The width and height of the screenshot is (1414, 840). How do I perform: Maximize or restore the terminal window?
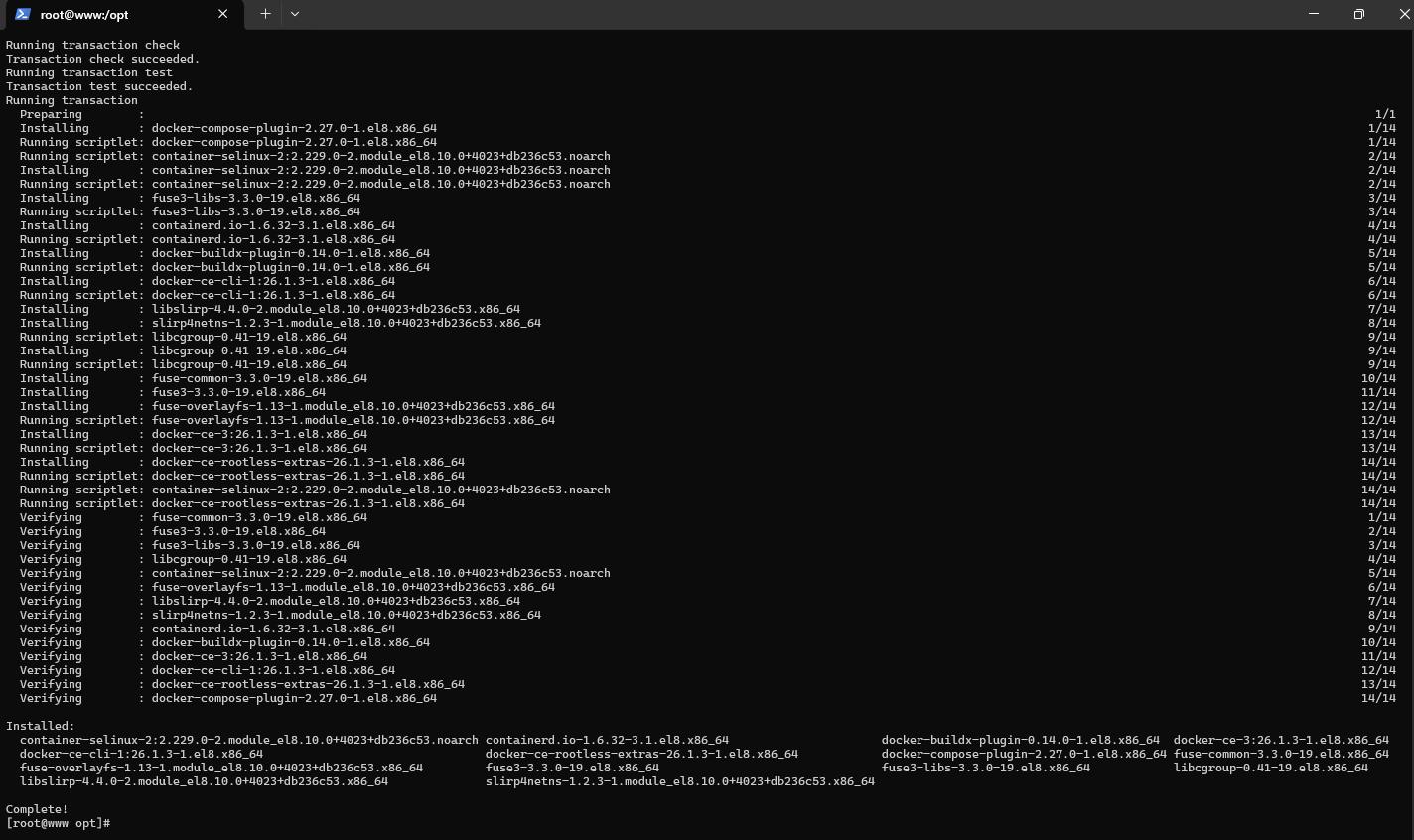pyautogui.click(x=1358, y=14)
